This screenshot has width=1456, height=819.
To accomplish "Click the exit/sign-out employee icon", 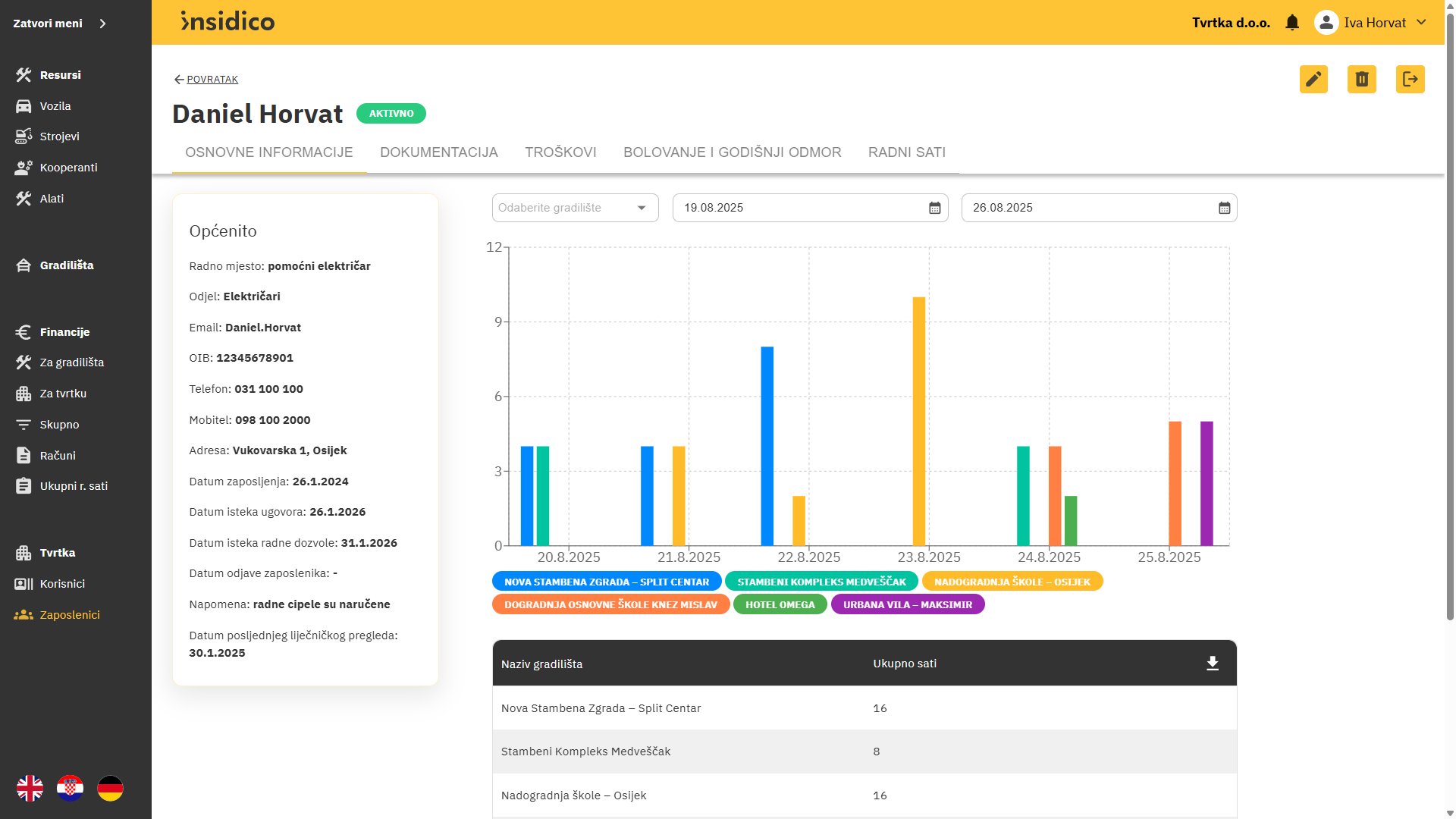I will tap(1410, 79).
